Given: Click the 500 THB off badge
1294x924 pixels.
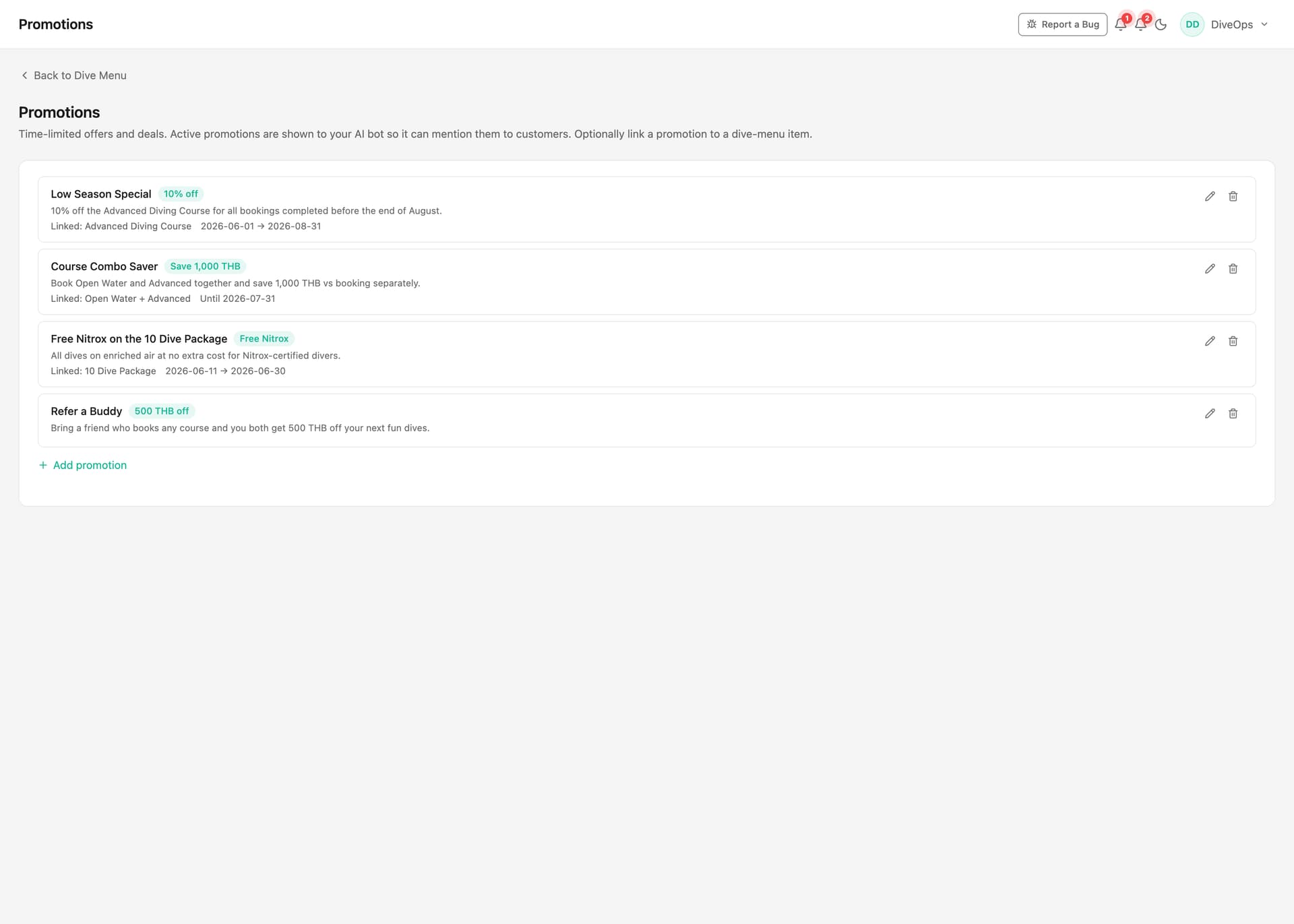Looking at the screenshot, I should (x=162, y=411).
